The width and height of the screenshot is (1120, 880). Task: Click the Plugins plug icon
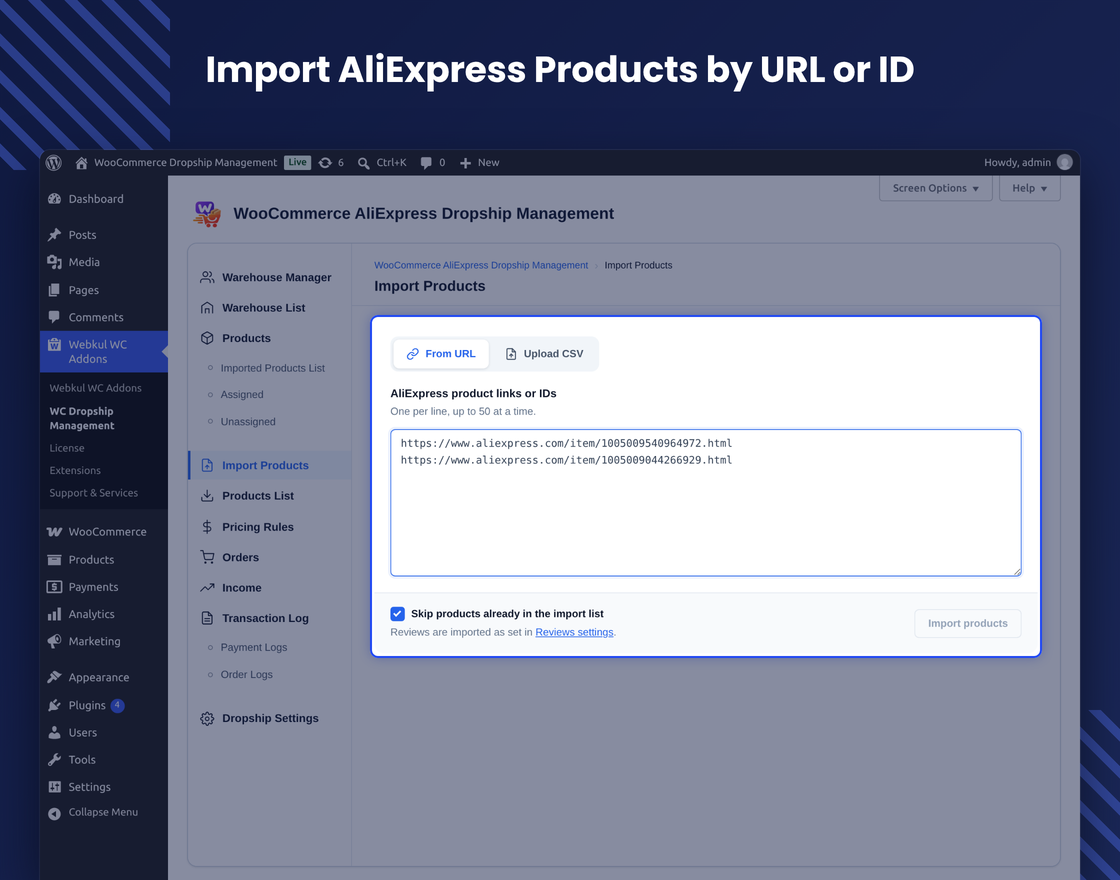click(54, 705)
